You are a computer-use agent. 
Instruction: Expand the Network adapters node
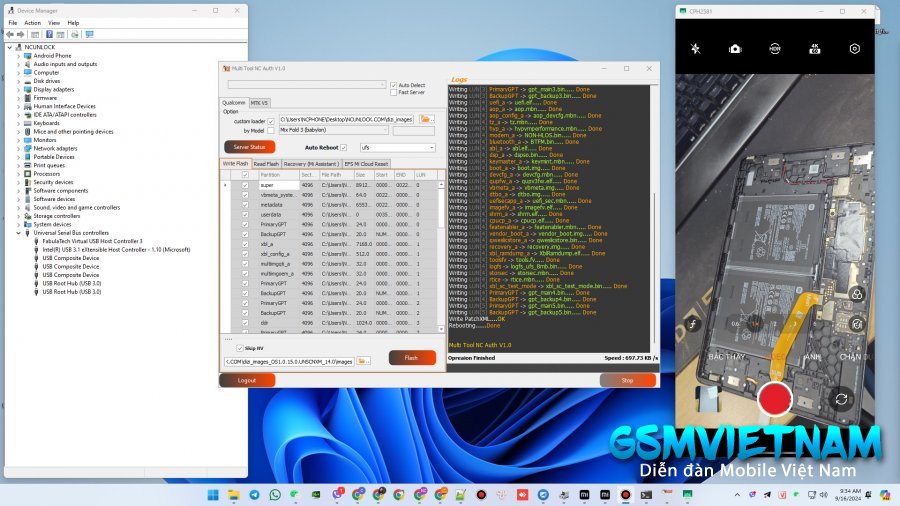pyautogui.click(x=18, y=149)
